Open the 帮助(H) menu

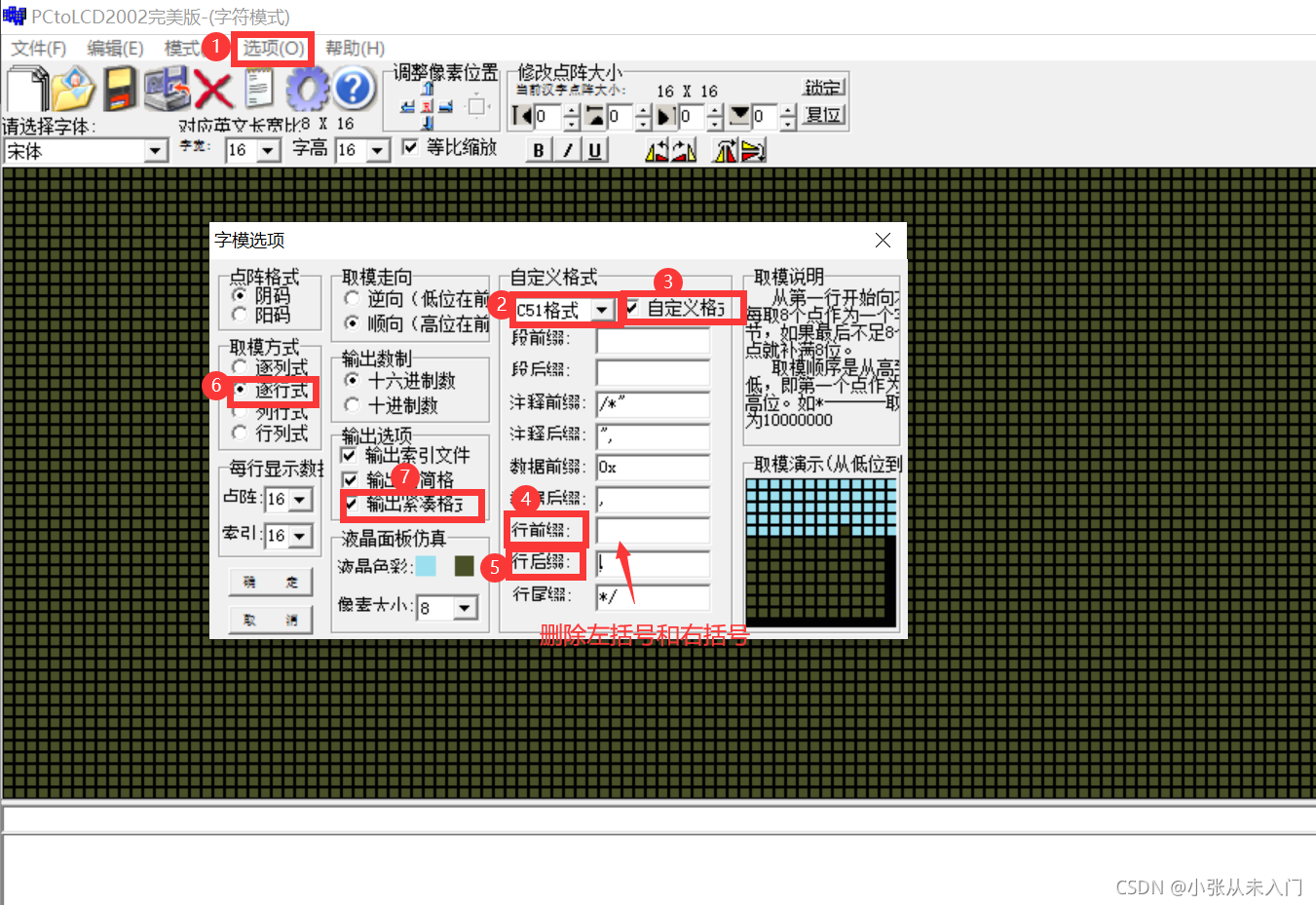(354, 48)
